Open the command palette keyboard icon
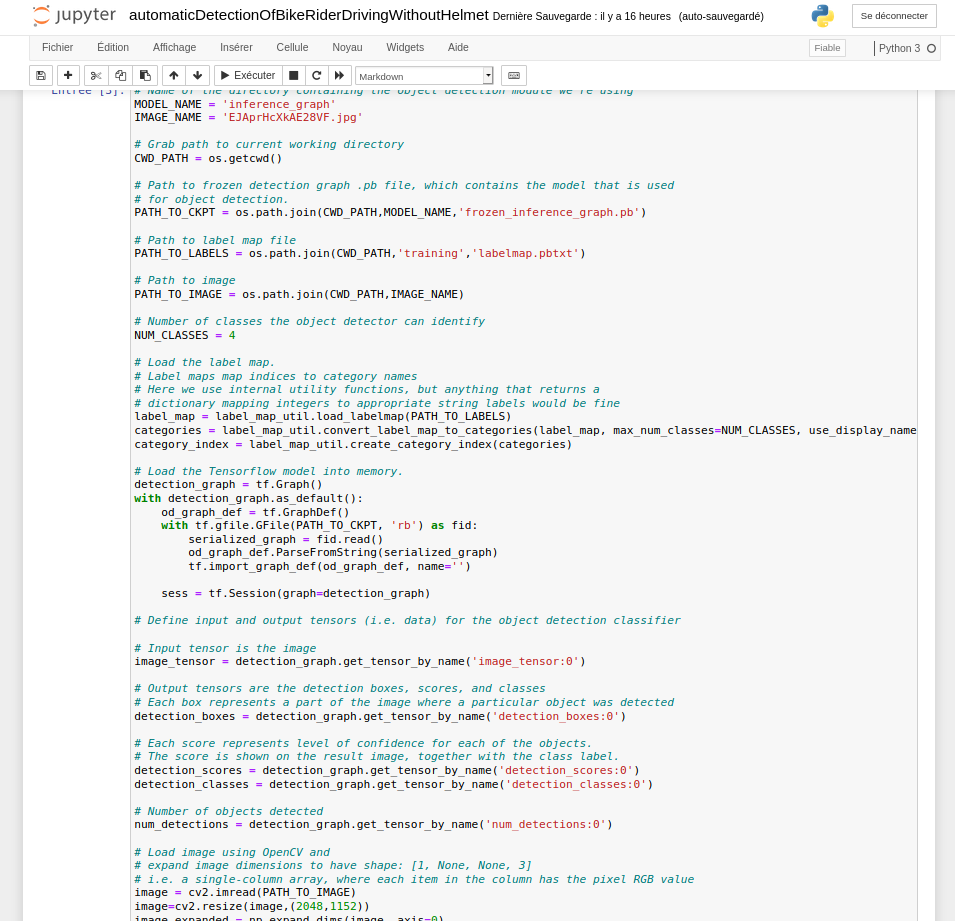 point(514,76)
